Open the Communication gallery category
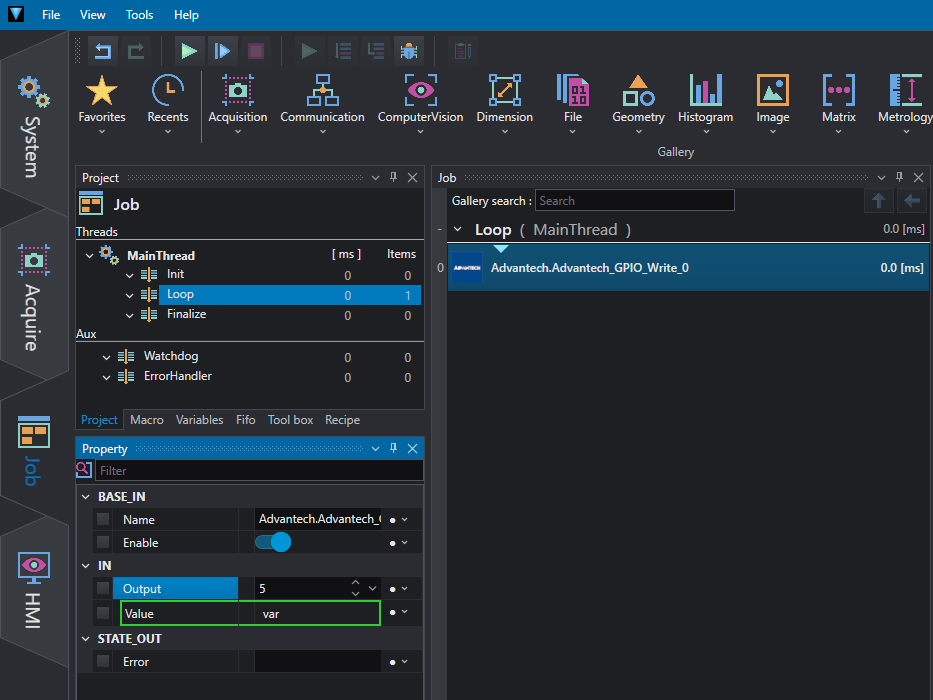 click(322, 100)
